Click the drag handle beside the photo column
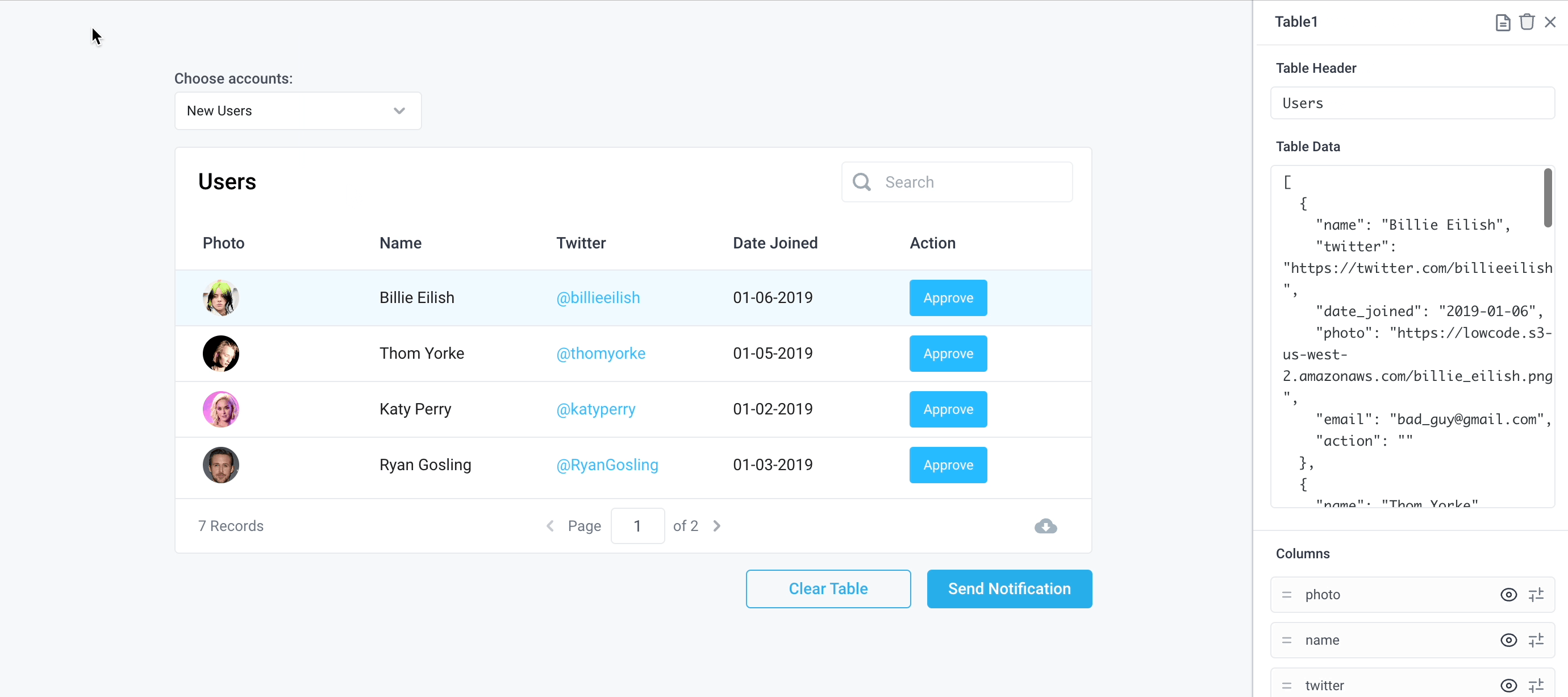This screenshot has height=697, width=1568. point(1286,594)
